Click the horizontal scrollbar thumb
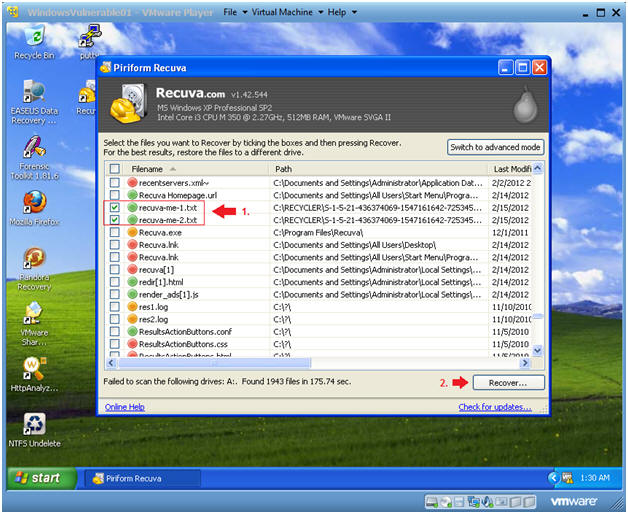Image resolution: width=628 pixels, height=514 pixels. point(214,363)
